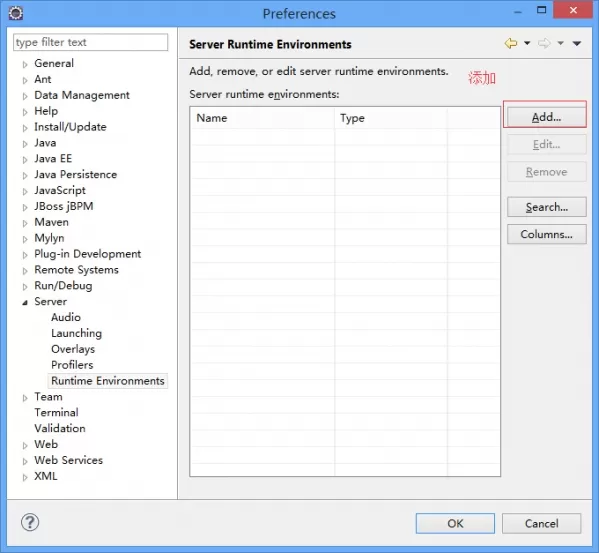
Task: Click the forward navigation arrow icon
Action: pyautogui.click(x=544, y=44)
